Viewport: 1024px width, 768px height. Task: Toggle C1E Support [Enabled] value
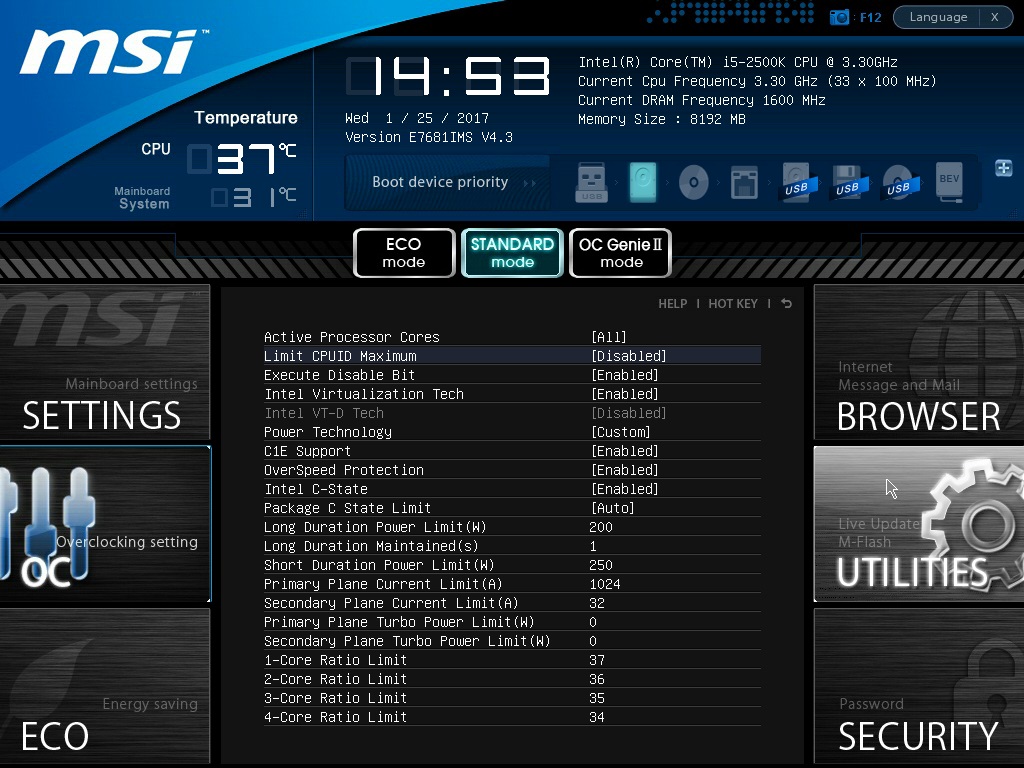click(624, 451)
